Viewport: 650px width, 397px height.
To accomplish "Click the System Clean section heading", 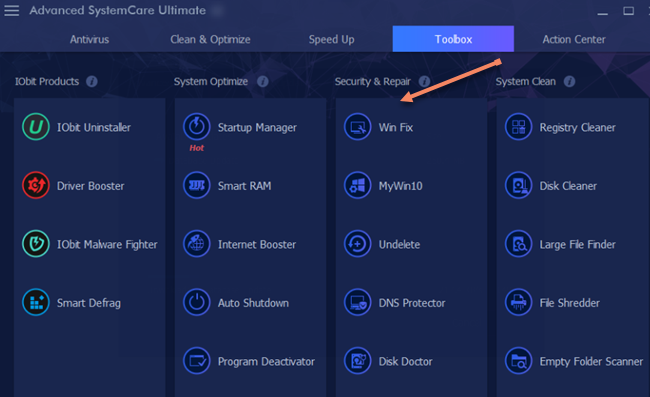I will (x=525, y=82).
